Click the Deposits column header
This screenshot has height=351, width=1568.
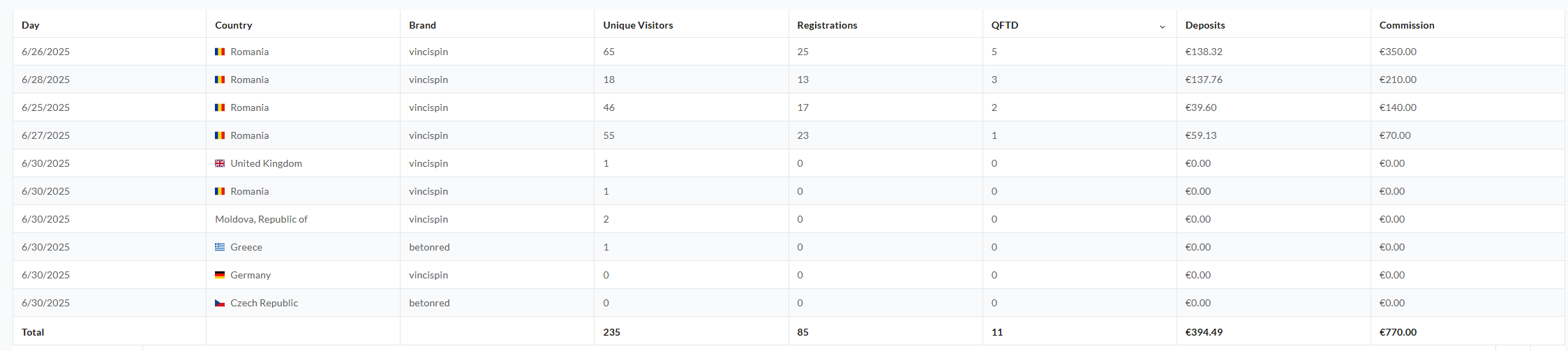tap(1205, 25)
